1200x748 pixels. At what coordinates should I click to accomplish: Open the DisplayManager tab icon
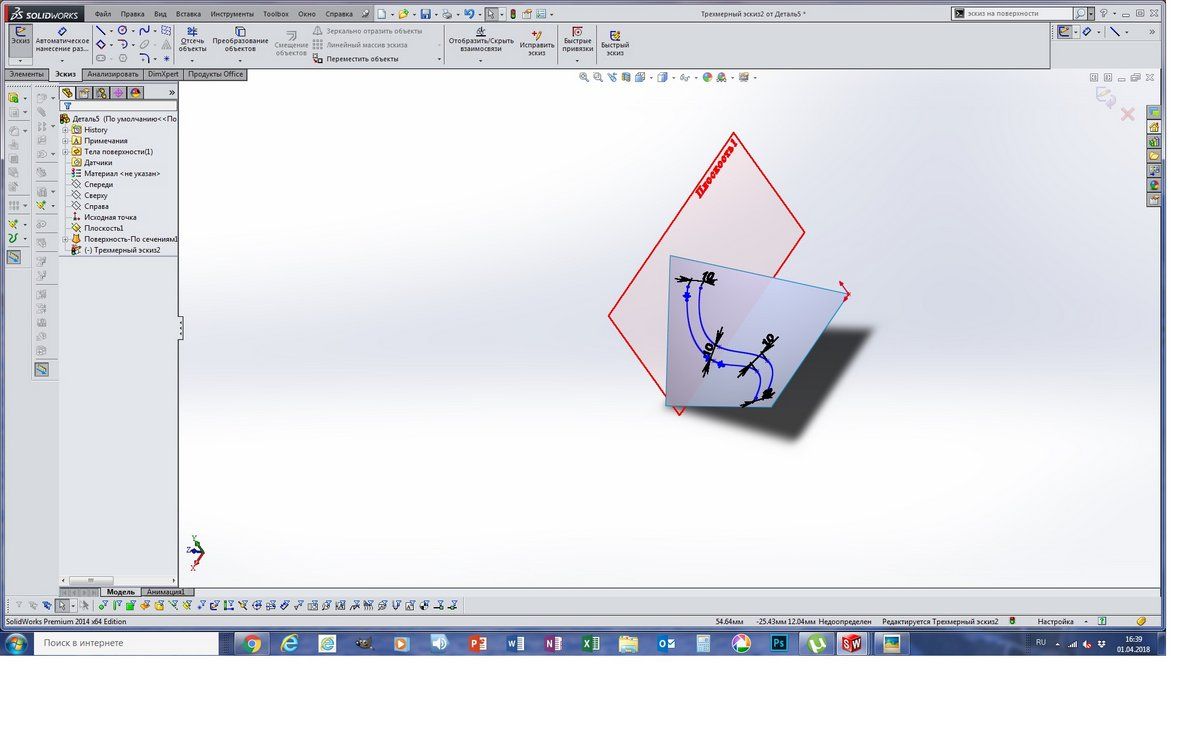[136, 92]
